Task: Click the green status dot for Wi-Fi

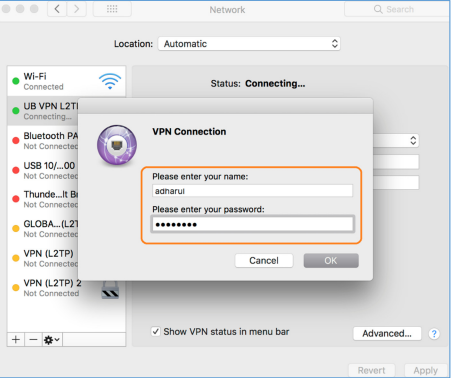Action: point(16,81)
